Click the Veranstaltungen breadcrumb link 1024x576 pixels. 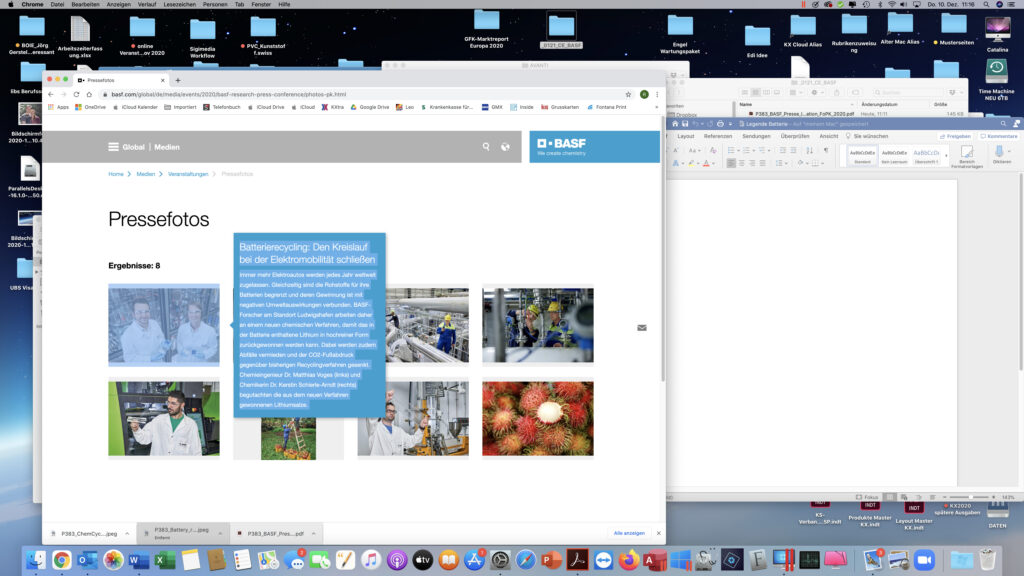(x=188, y=174)
